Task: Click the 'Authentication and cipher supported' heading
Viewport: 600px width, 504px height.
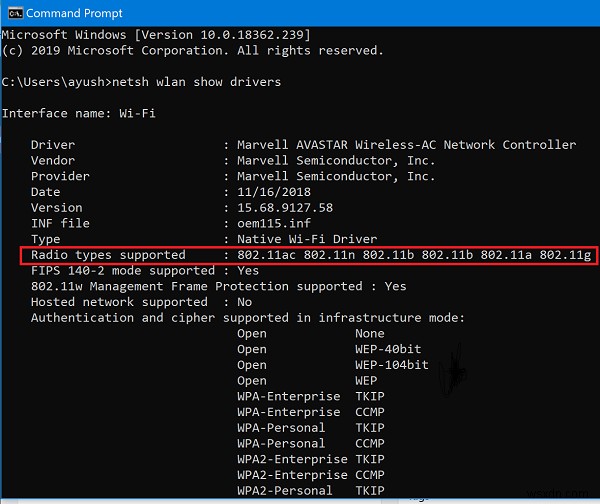Action: 248,318
